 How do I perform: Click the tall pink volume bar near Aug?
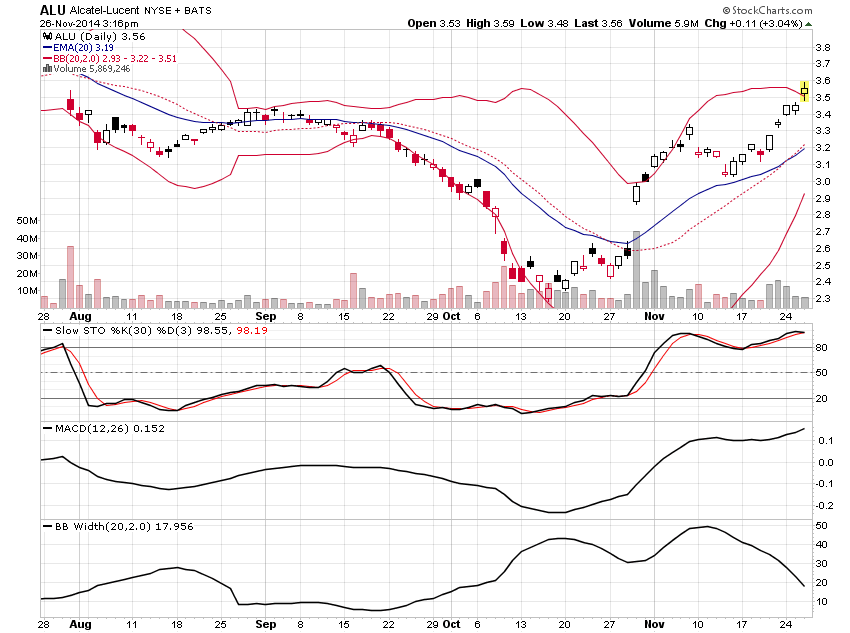pos(70,277)
